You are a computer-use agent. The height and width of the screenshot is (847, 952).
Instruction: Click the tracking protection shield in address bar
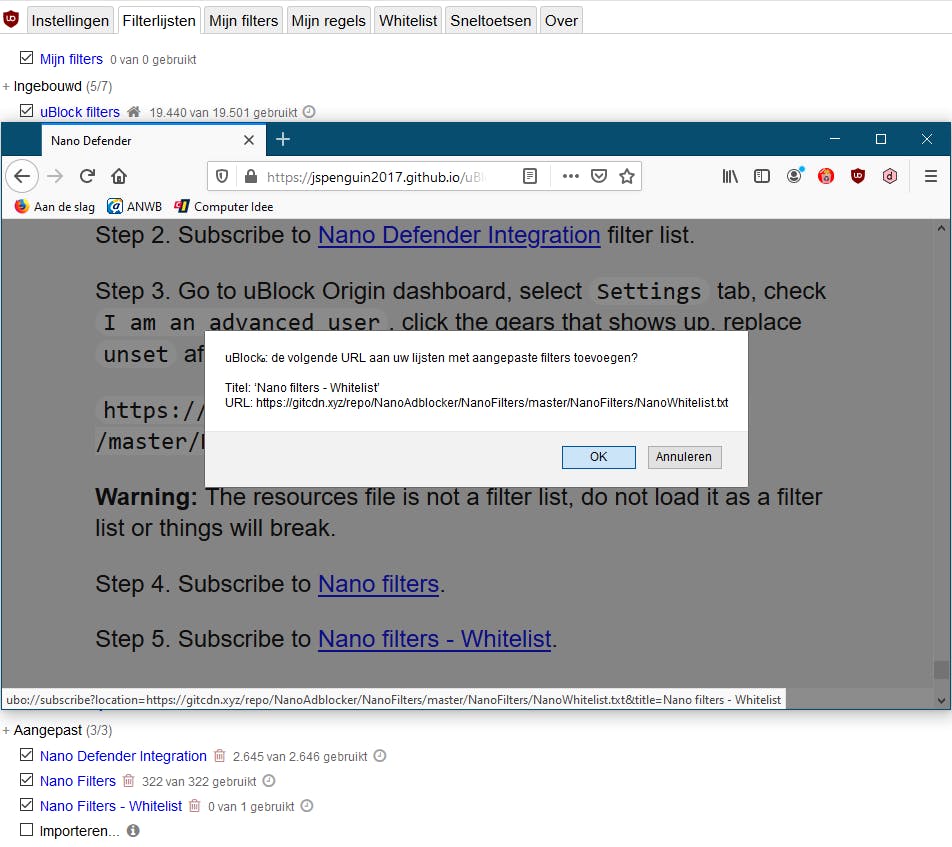[222, 177]
